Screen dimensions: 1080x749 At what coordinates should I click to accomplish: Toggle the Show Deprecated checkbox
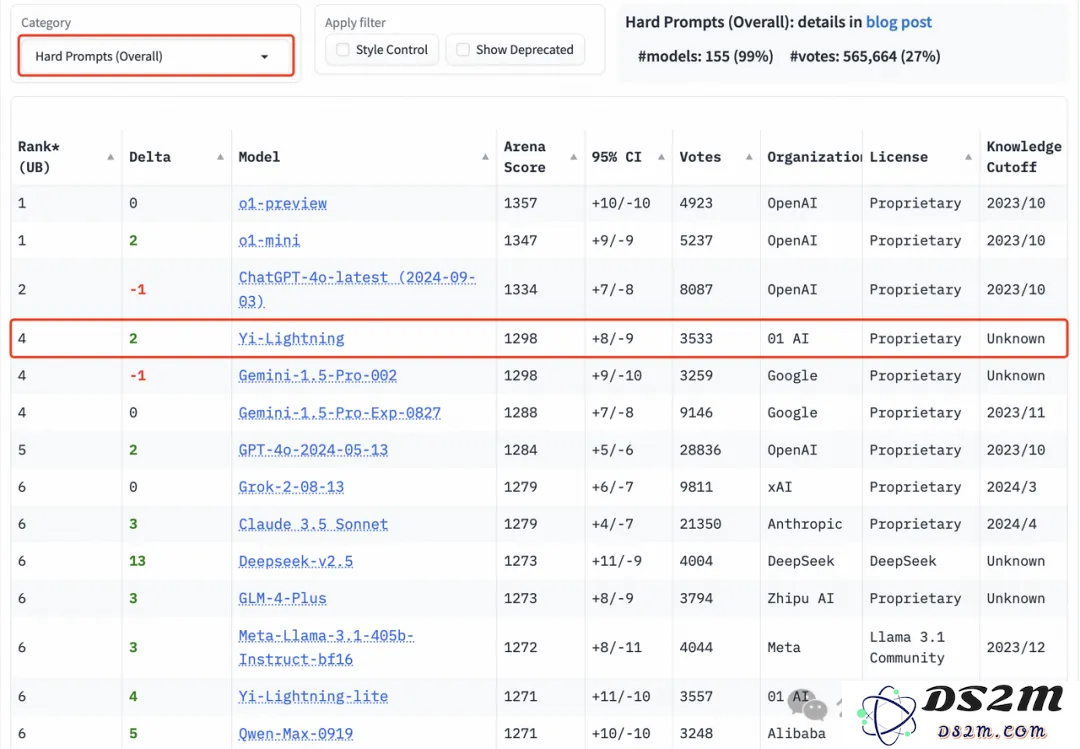pyautogui.click(x=463, y=50)
